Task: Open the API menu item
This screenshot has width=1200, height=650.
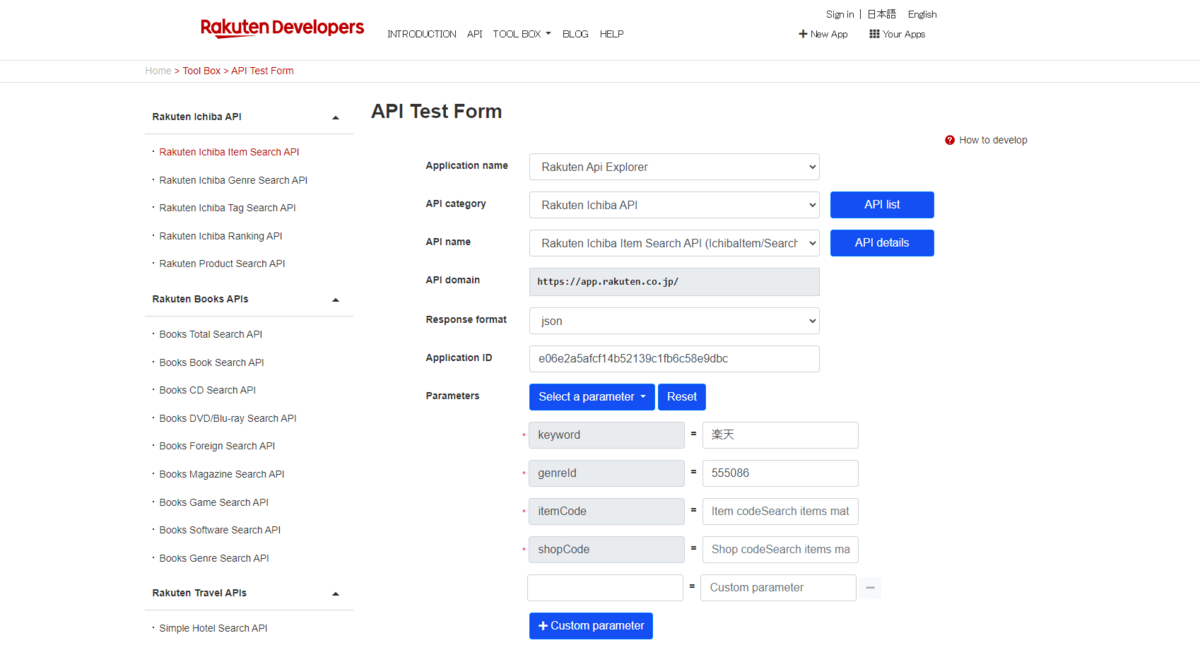Action: pyautogui.click(x=474, y=34)
